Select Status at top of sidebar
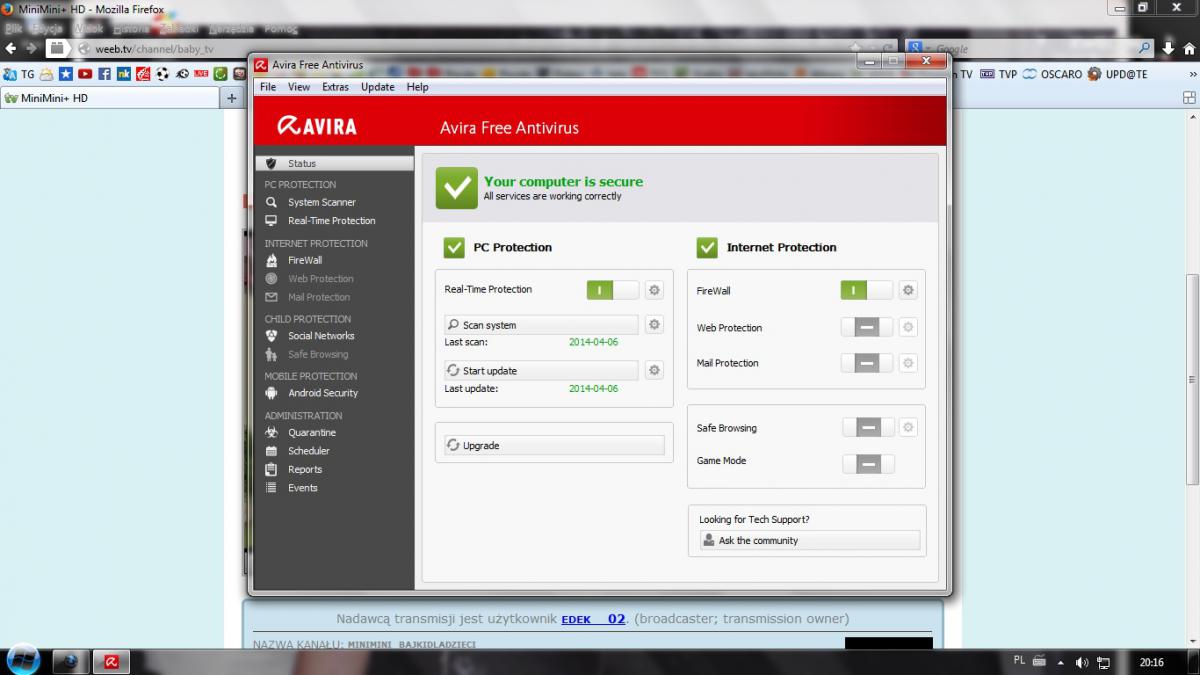This screenshot has height=675, width=1200. 334,163
